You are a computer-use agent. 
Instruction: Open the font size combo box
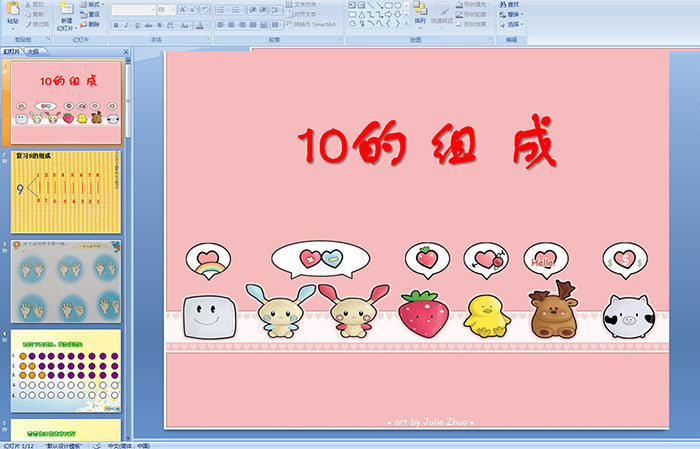tap(166, 9)
